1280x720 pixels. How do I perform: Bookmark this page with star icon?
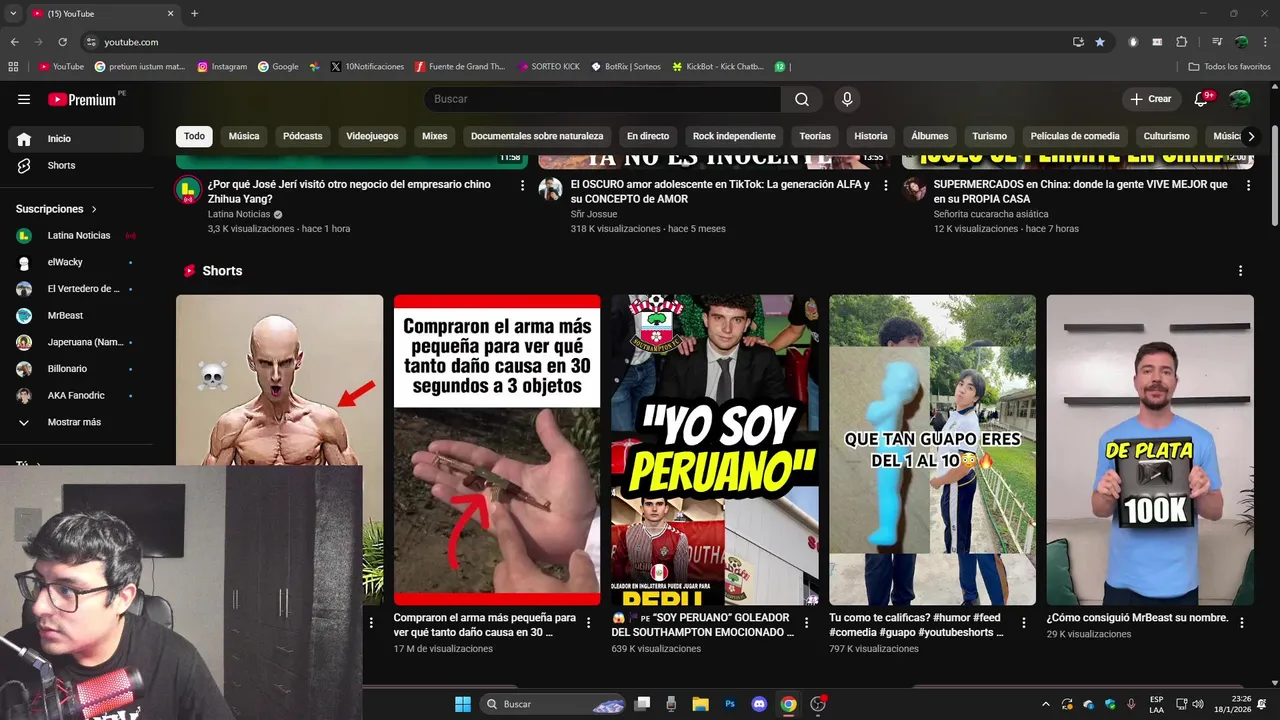(x=1100, y=42)
